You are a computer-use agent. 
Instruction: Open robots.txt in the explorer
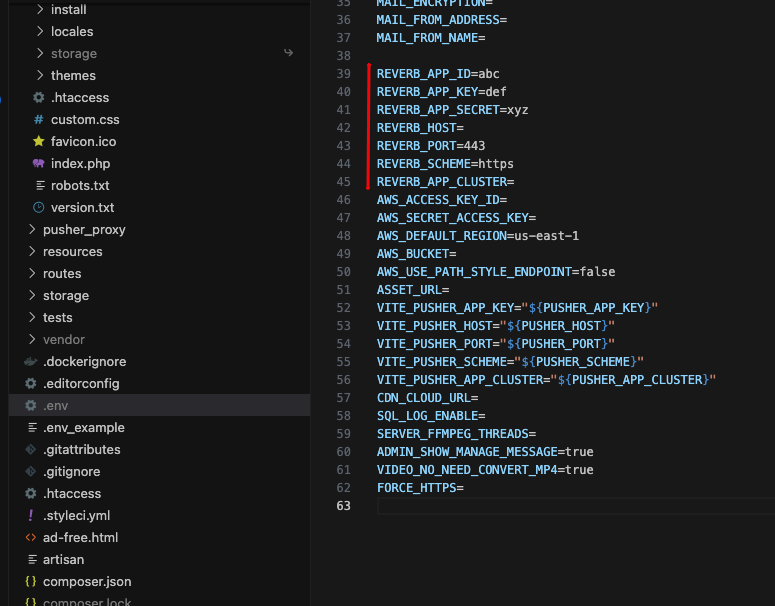(80, 186)
